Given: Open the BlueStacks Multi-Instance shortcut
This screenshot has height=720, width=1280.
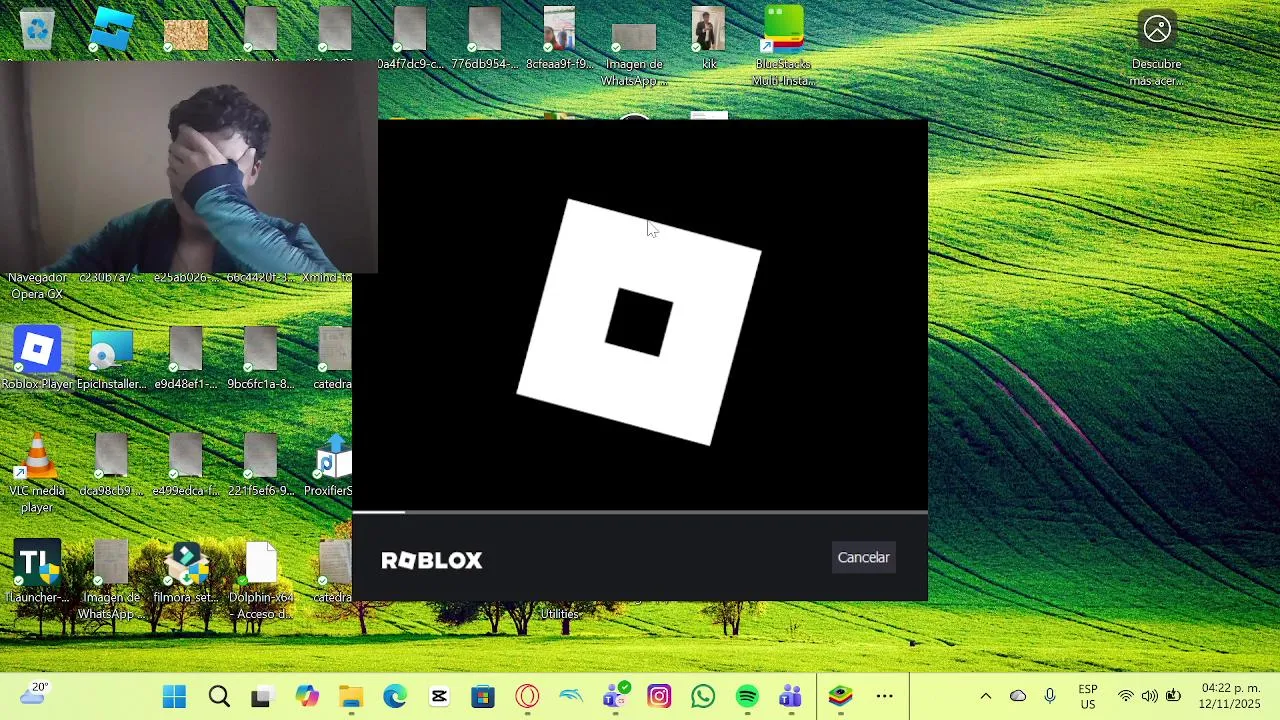Looking at the screenshot, I should point(783,46).
